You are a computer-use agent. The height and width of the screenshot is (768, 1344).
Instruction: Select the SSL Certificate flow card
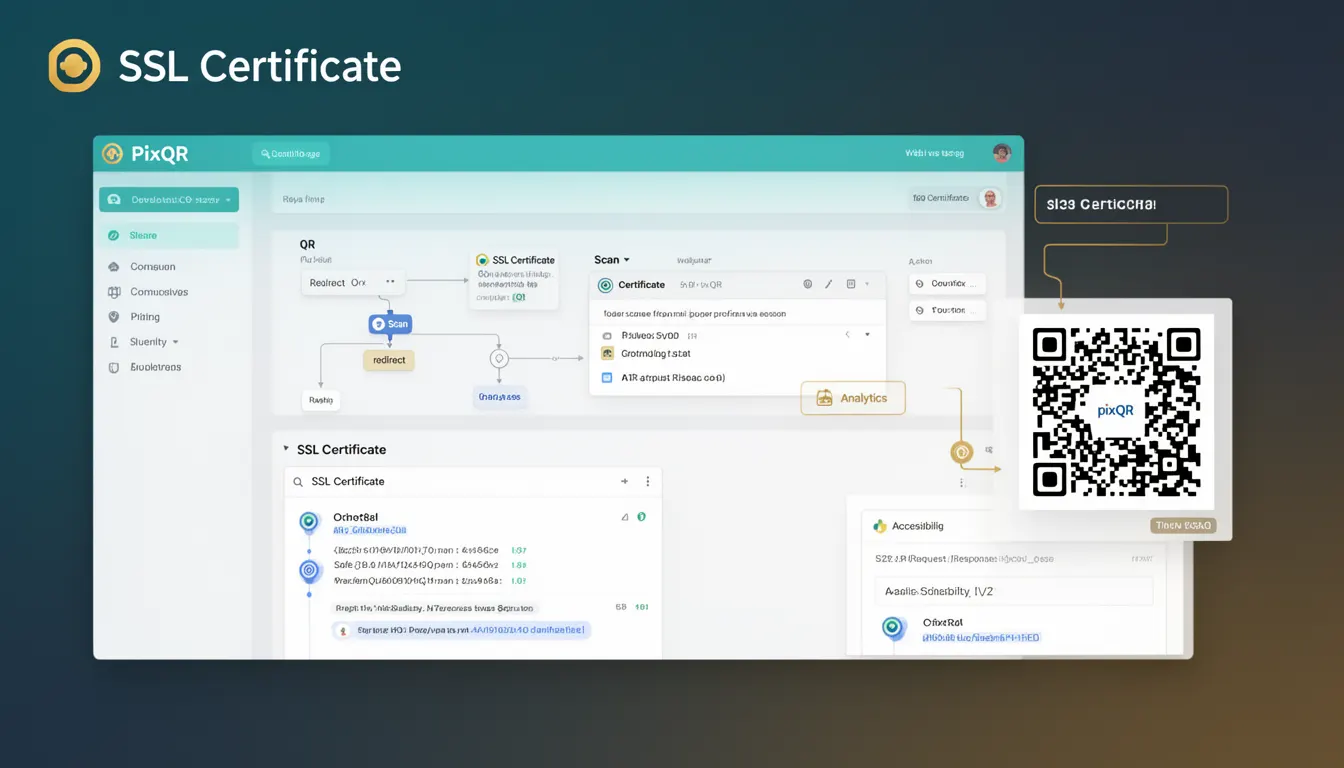point(515,277)
